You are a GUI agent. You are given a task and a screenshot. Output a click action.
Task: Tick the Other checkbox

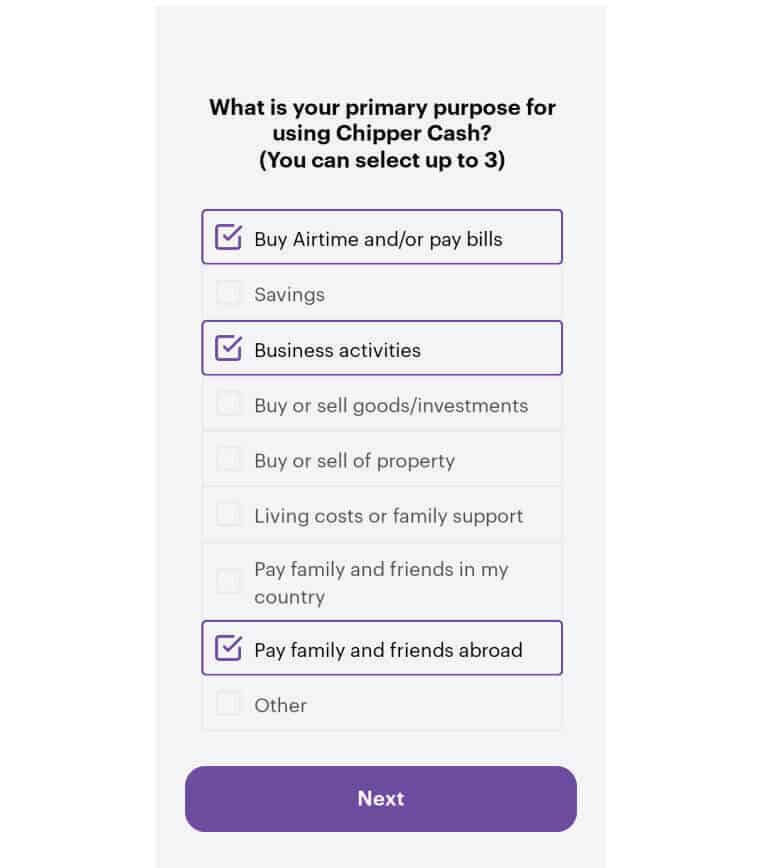click(x=229, y=704)
